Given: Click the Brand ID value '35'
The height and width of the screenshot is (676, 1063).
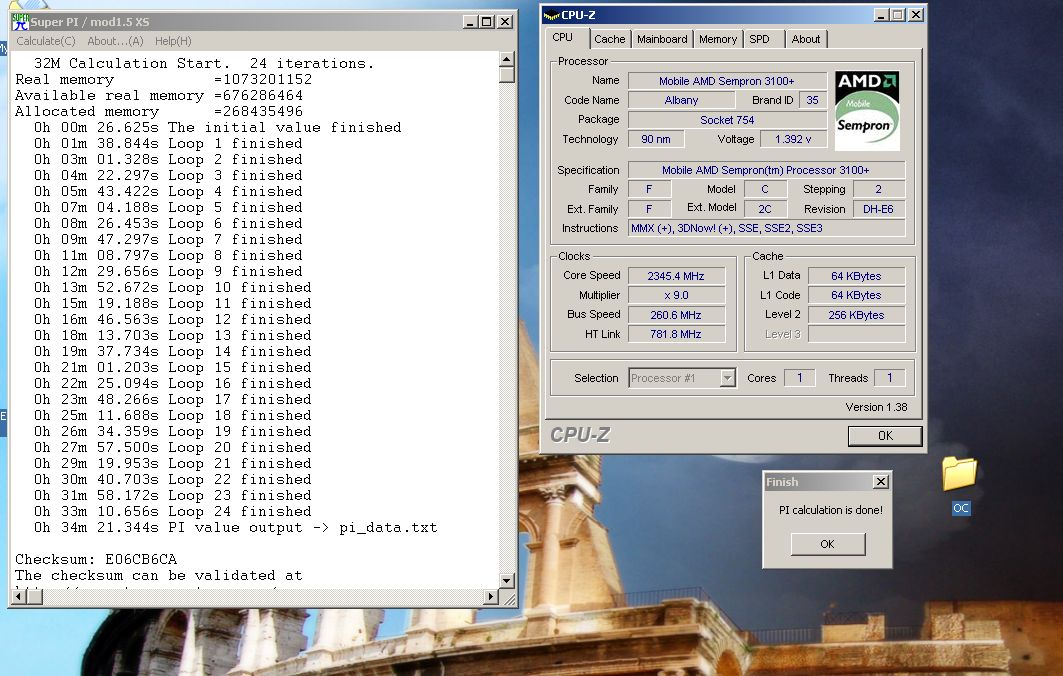Looking at the screenshot, I should click(x=813, y=100).
